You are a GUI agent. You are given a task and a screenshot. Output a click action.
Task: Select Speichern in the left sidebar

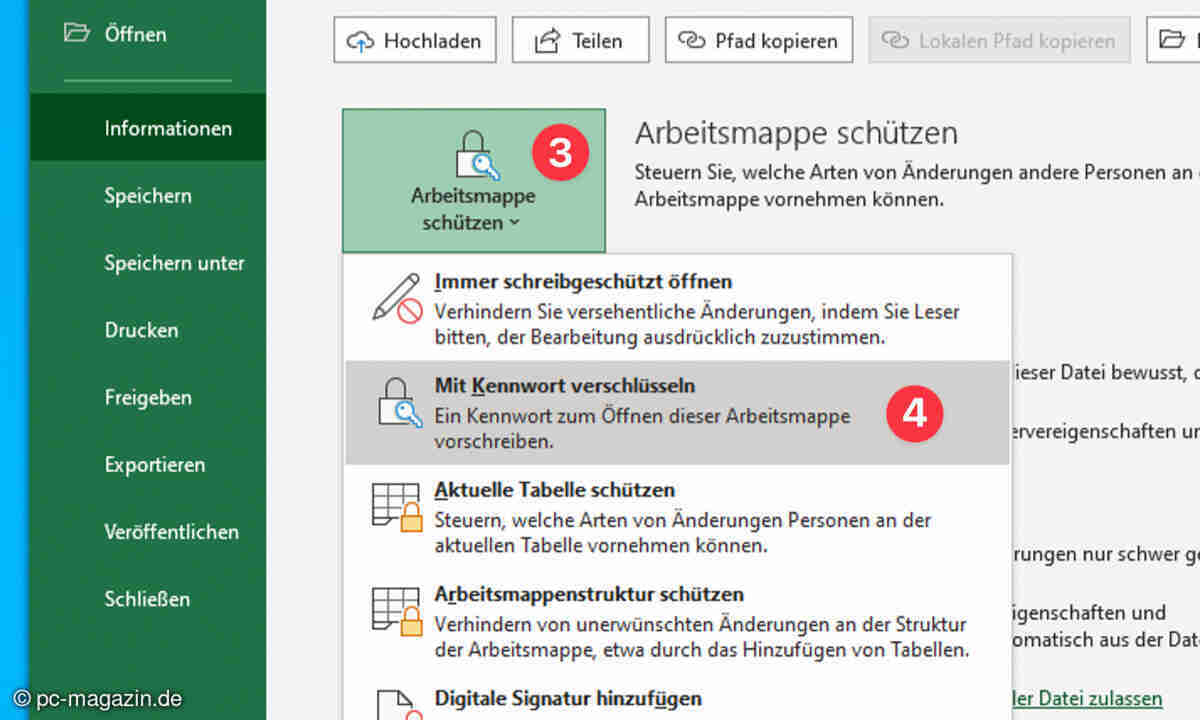(x=148, y=196)
